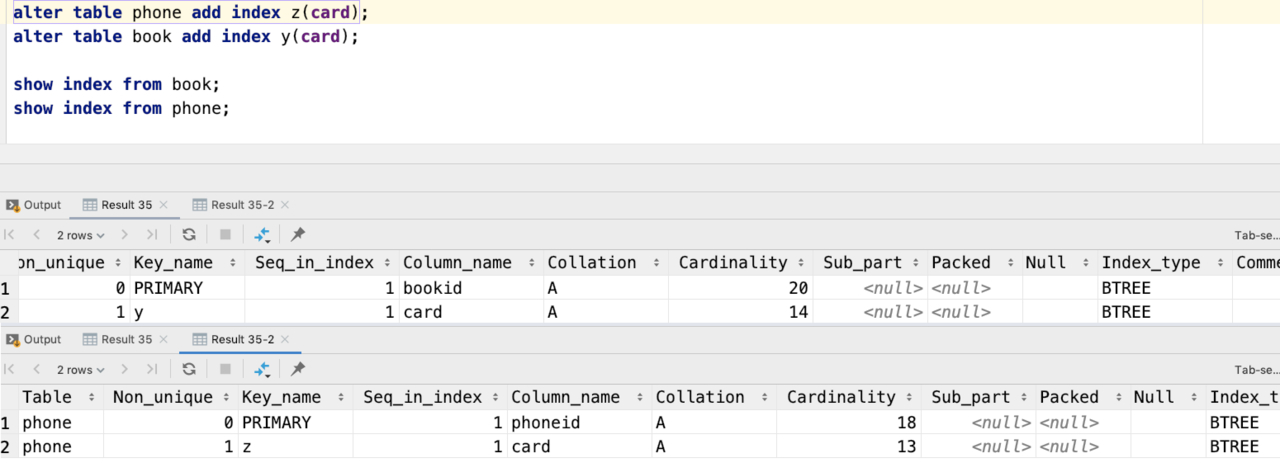This screenshot has height=463, width=1280.
Task: Go to next page in upper result toolbar
Action: coord(125,235)
